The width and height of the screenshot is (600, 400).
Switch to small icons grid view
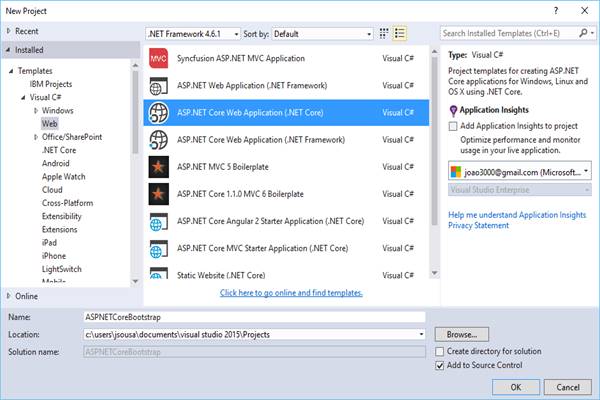(384, 34)
